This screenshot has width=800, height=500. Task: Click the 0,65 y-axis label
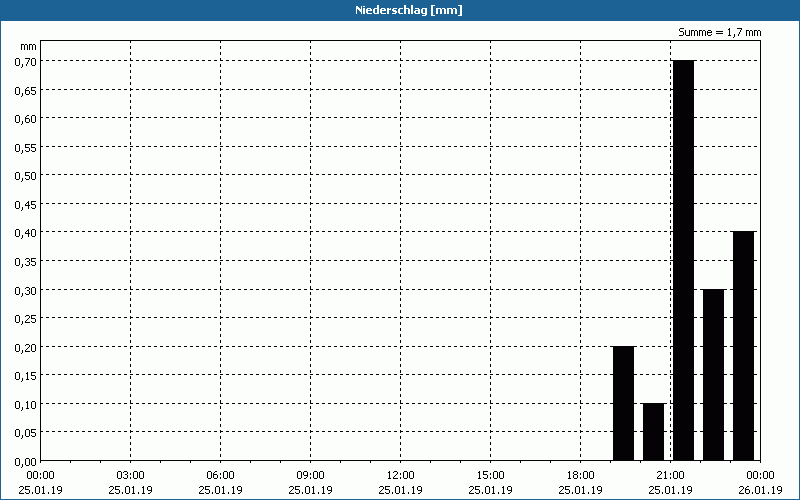click(26, 90)
